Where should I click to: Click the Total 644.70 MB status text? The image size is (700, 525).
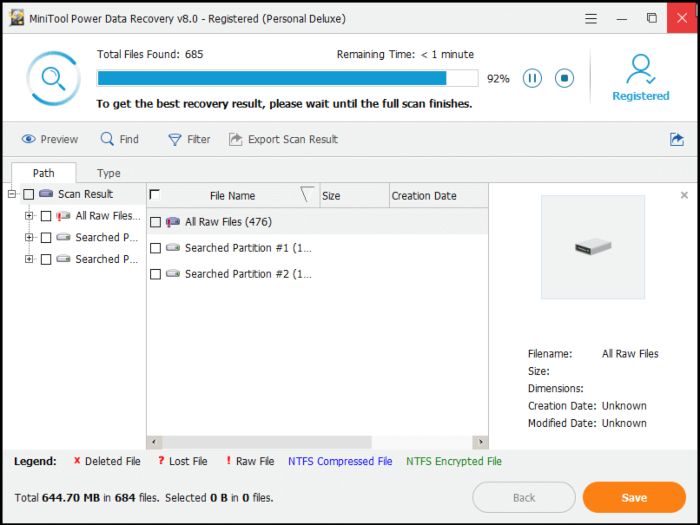pos(86,497)
